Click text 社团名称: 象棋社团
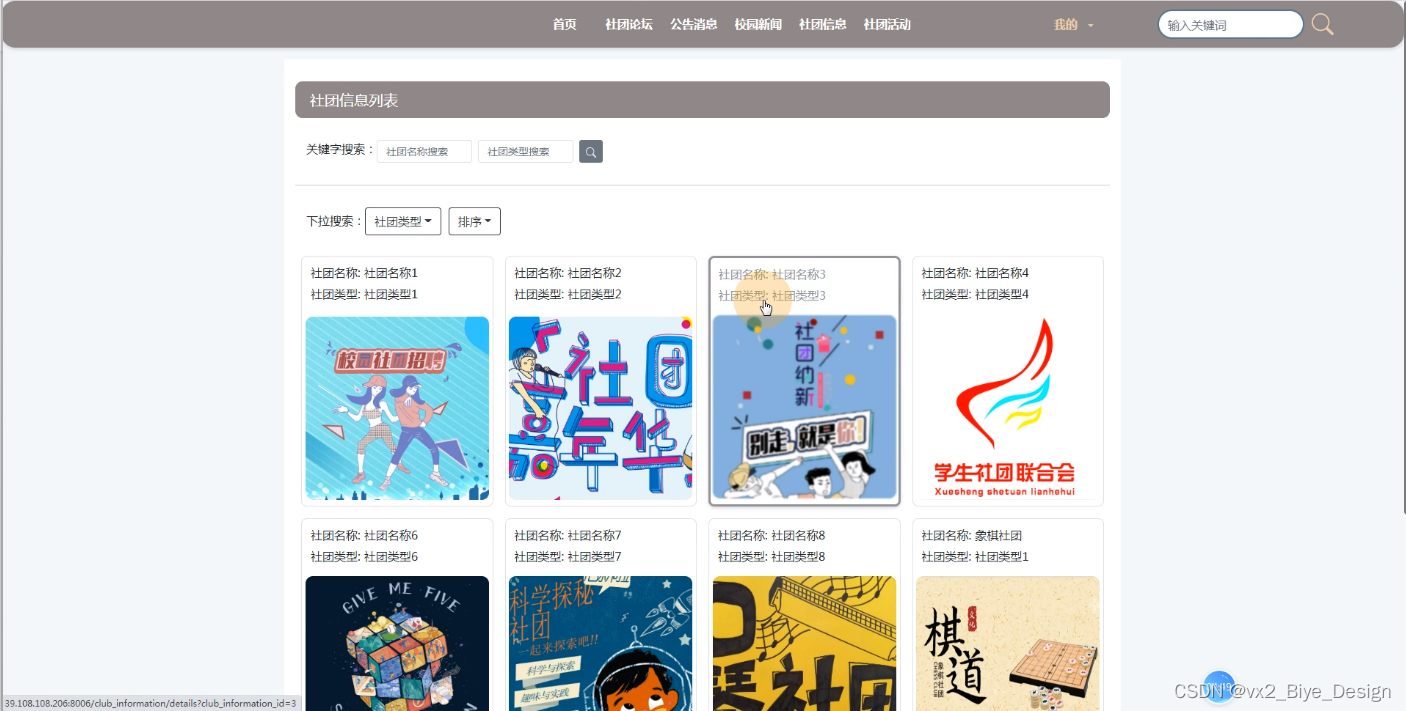This screenshot has height=711, width=1406. 972,536
